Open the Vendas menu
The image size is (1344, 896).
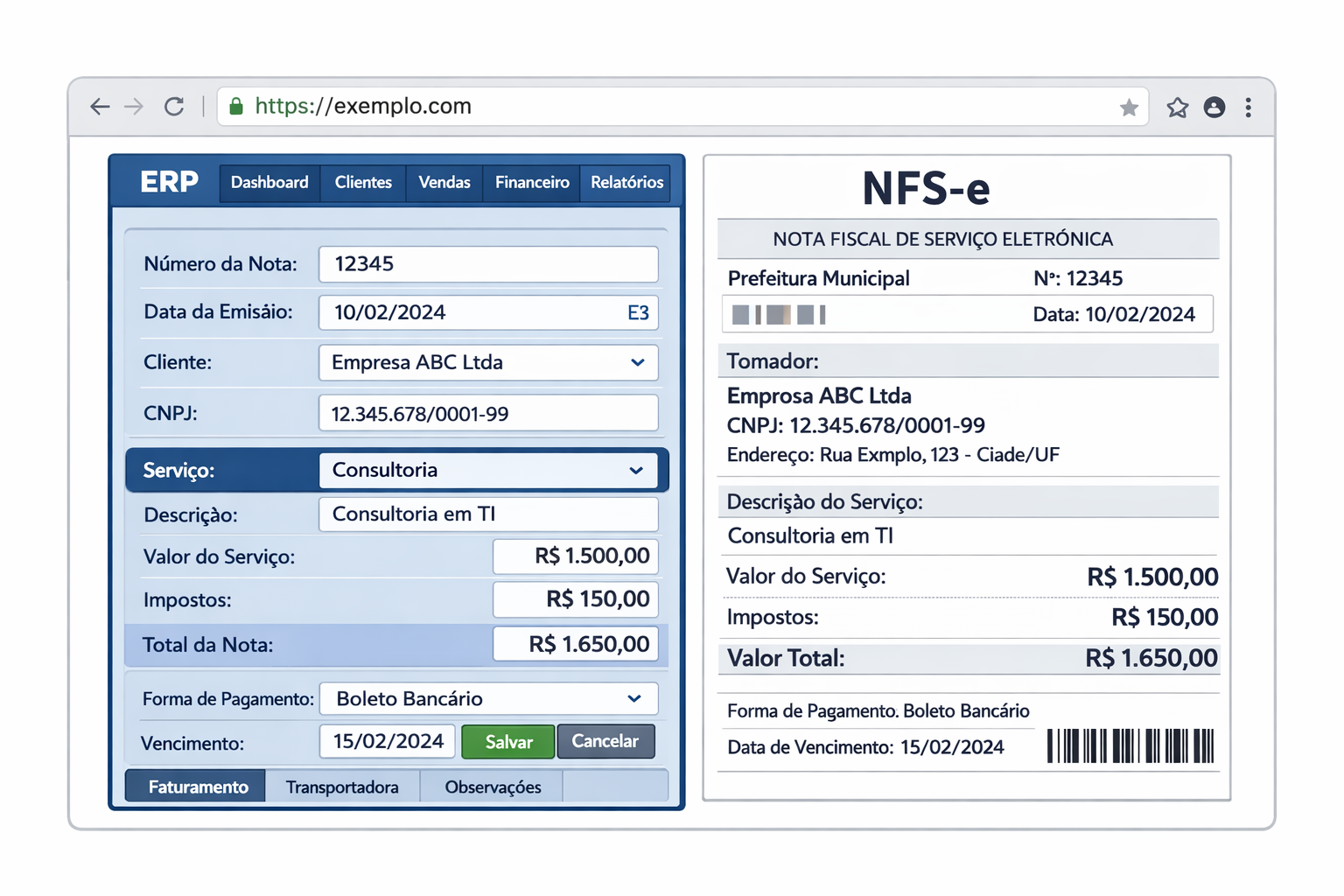[444, 183]
